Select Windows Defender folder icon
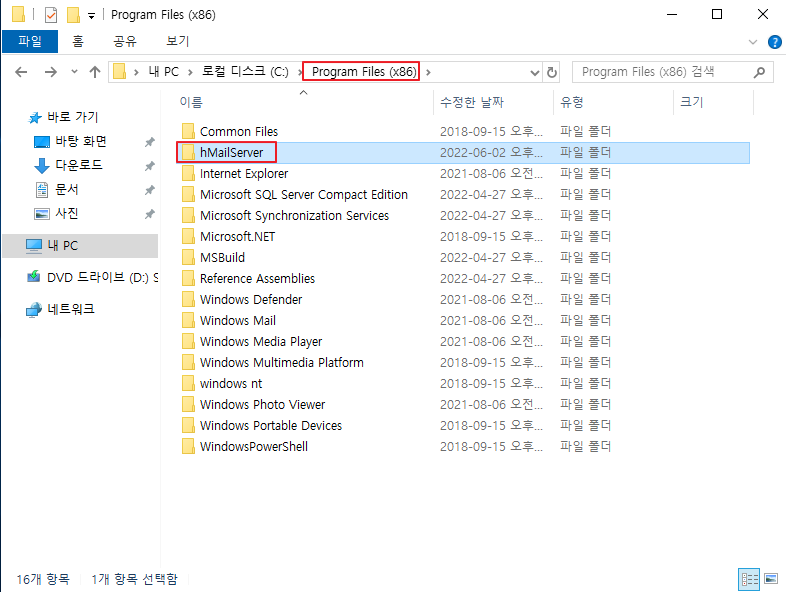This screenshot has width=787, height=592. 188,300
